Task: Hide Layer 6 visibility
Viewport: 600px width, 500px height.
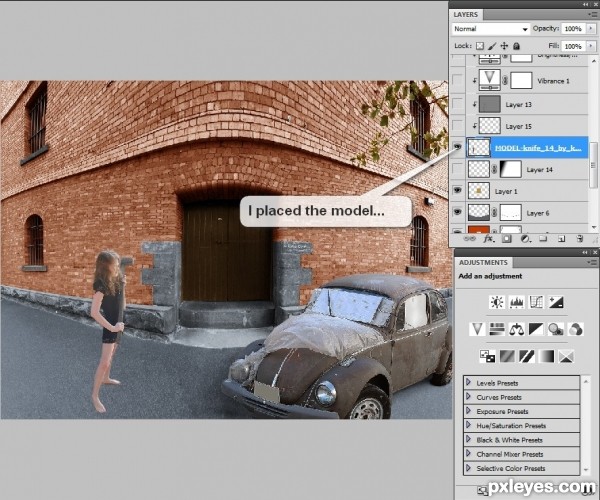Action: [x=457, y=212]
